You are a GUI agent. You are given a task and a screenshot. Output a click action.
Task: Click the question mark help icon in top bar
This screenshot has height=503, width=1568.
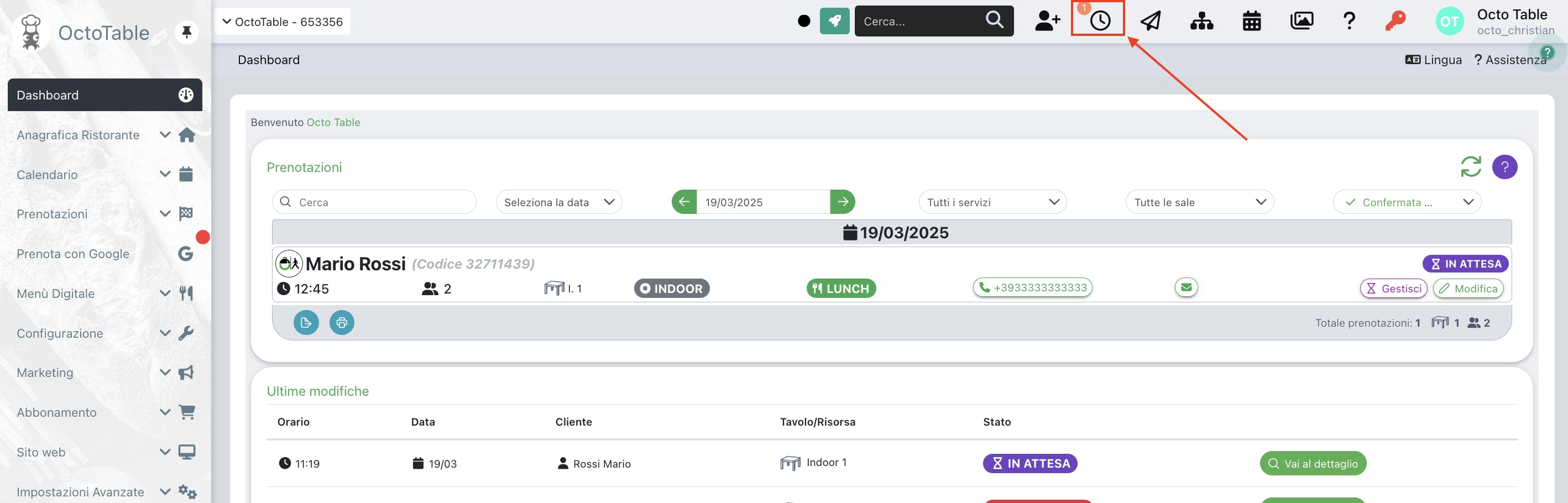pos(1349,22)
